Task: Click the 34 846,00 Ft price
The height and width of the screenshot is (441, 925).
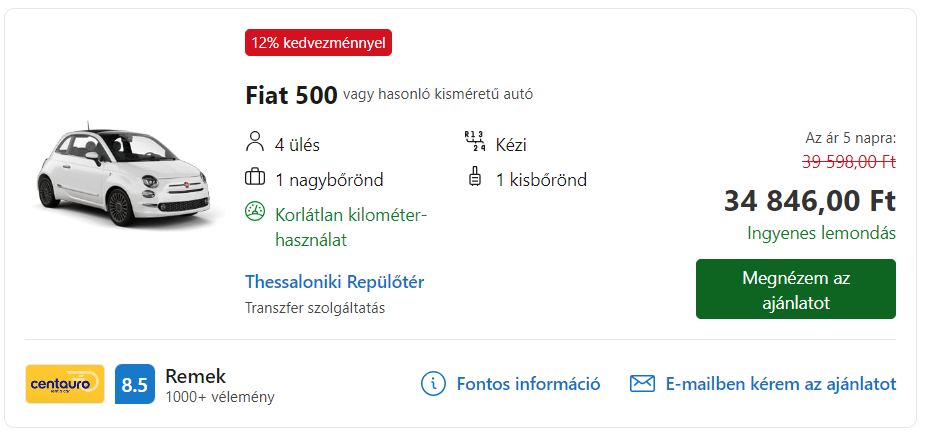Action: (810, 201)
